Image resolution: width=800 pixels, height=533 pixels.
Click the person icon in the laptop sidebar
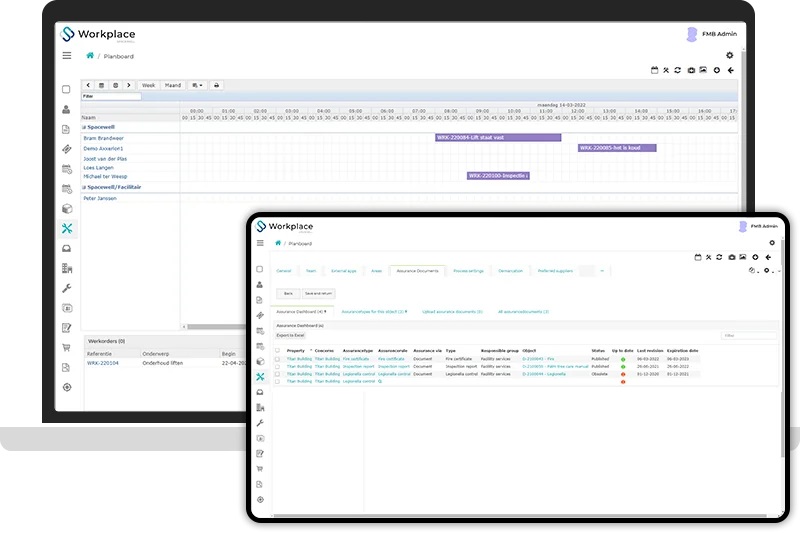67,109
